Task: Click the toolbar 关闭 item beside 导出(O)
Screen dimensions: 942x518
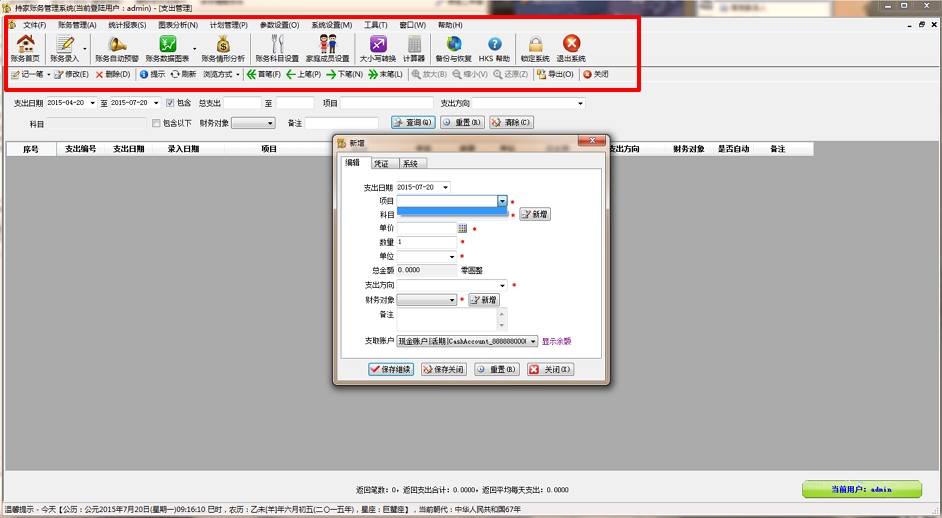Action: (x=596, y=75)
